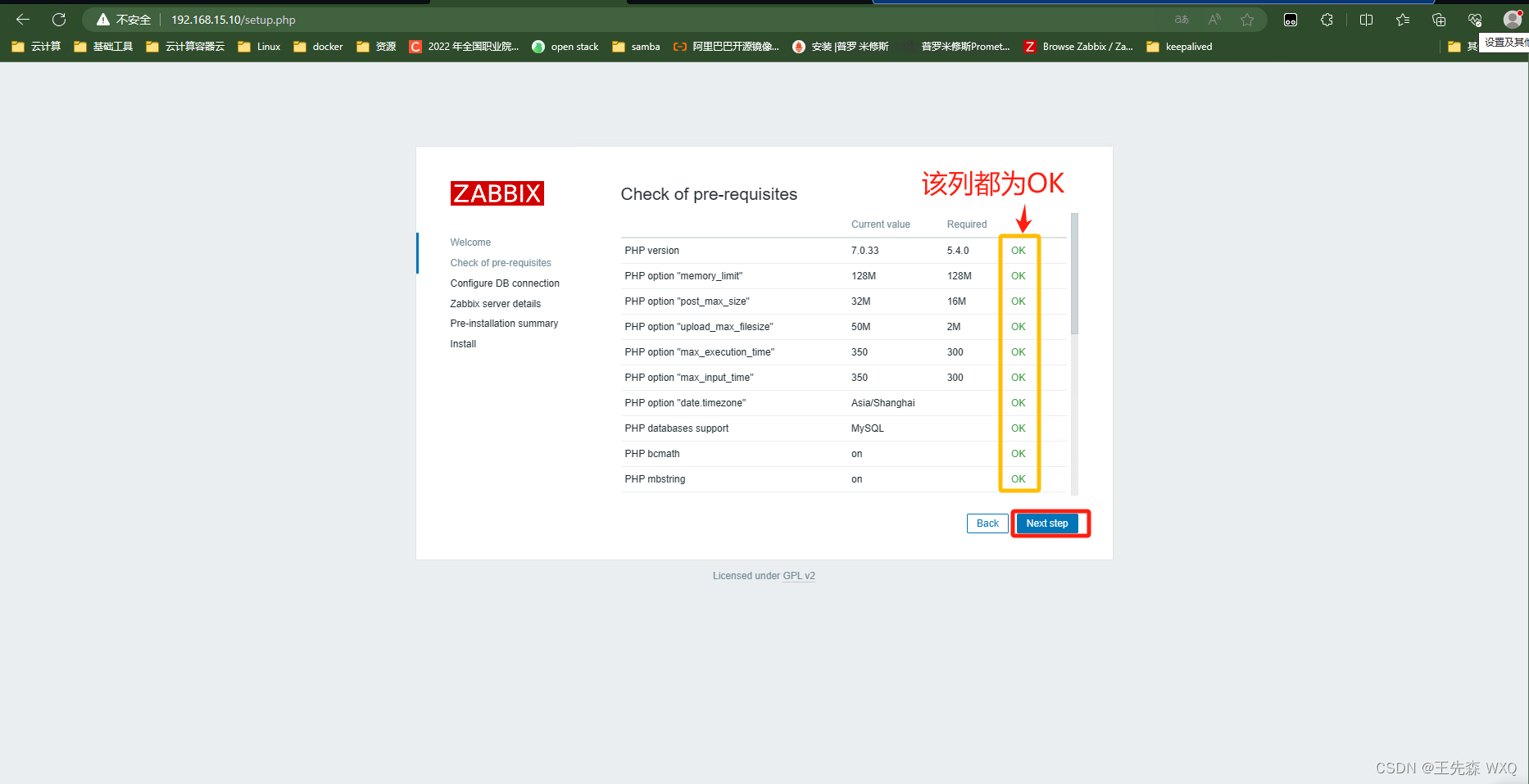Open the samba bookmark folder
1529x784 pixels.
636,47
